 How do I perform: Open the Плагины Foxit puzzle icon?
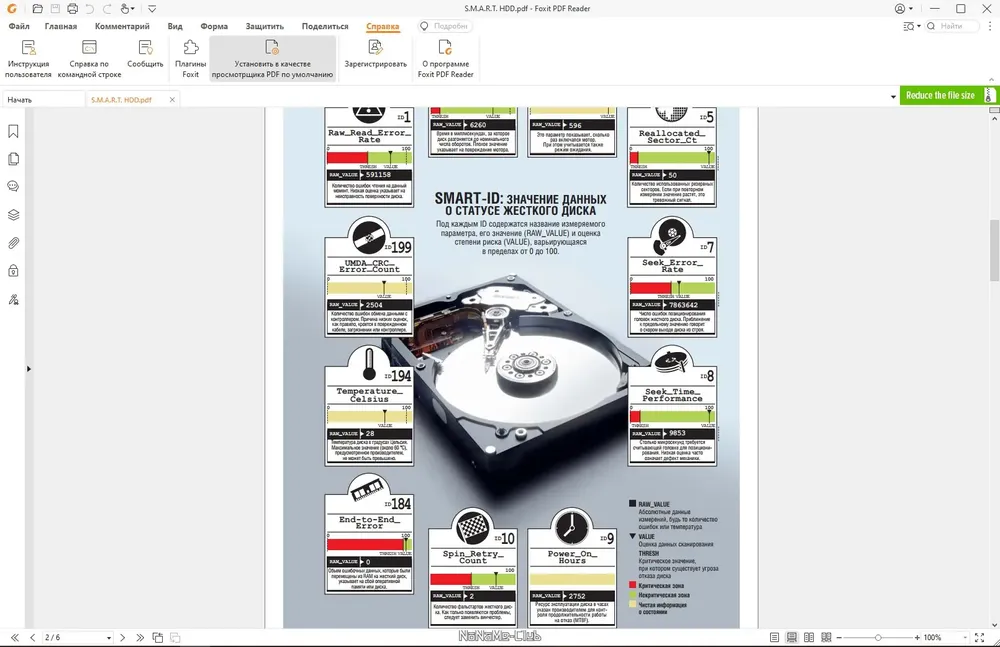(190, 55)
